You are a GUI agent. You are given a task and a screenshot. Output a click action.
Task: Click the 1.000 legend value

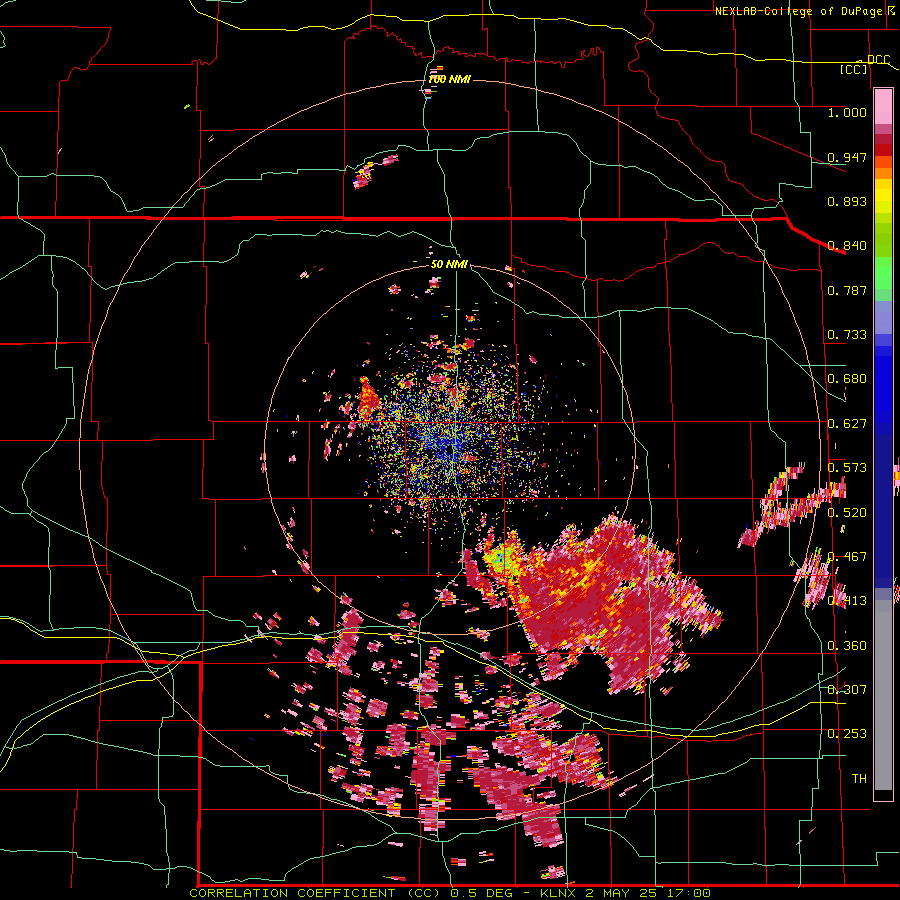point(847,112)
